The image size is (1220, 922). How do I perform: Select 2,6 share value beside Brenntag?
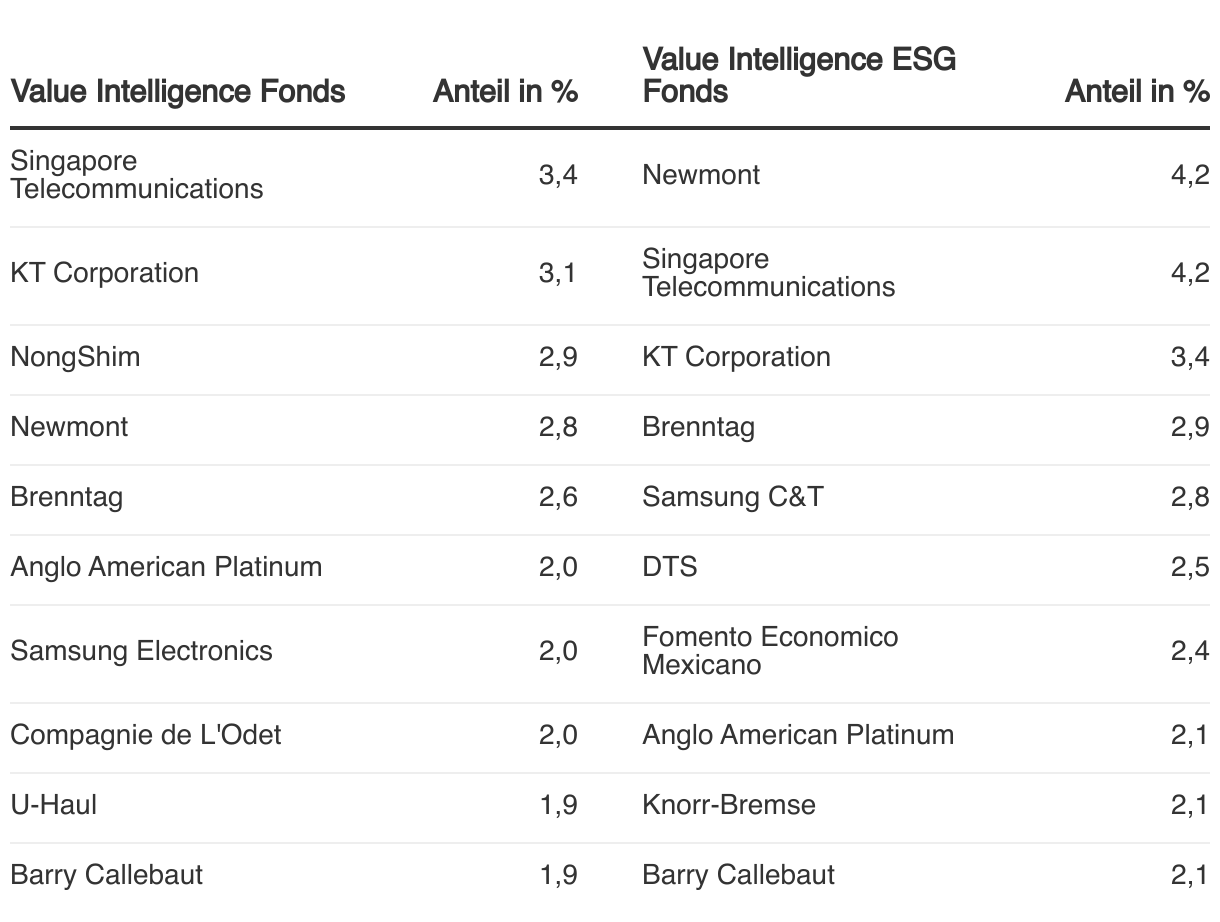[558, 497]
